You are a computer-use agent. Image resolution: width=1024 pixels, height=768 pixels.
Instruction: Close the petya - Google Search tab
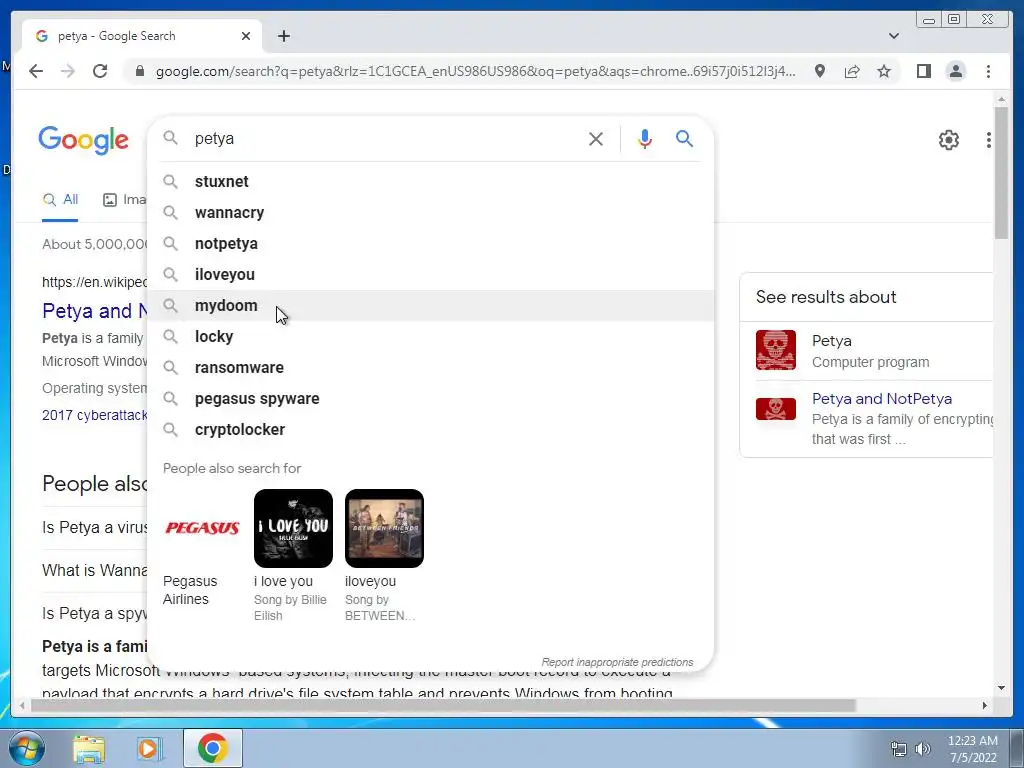[x=246, y=36]
